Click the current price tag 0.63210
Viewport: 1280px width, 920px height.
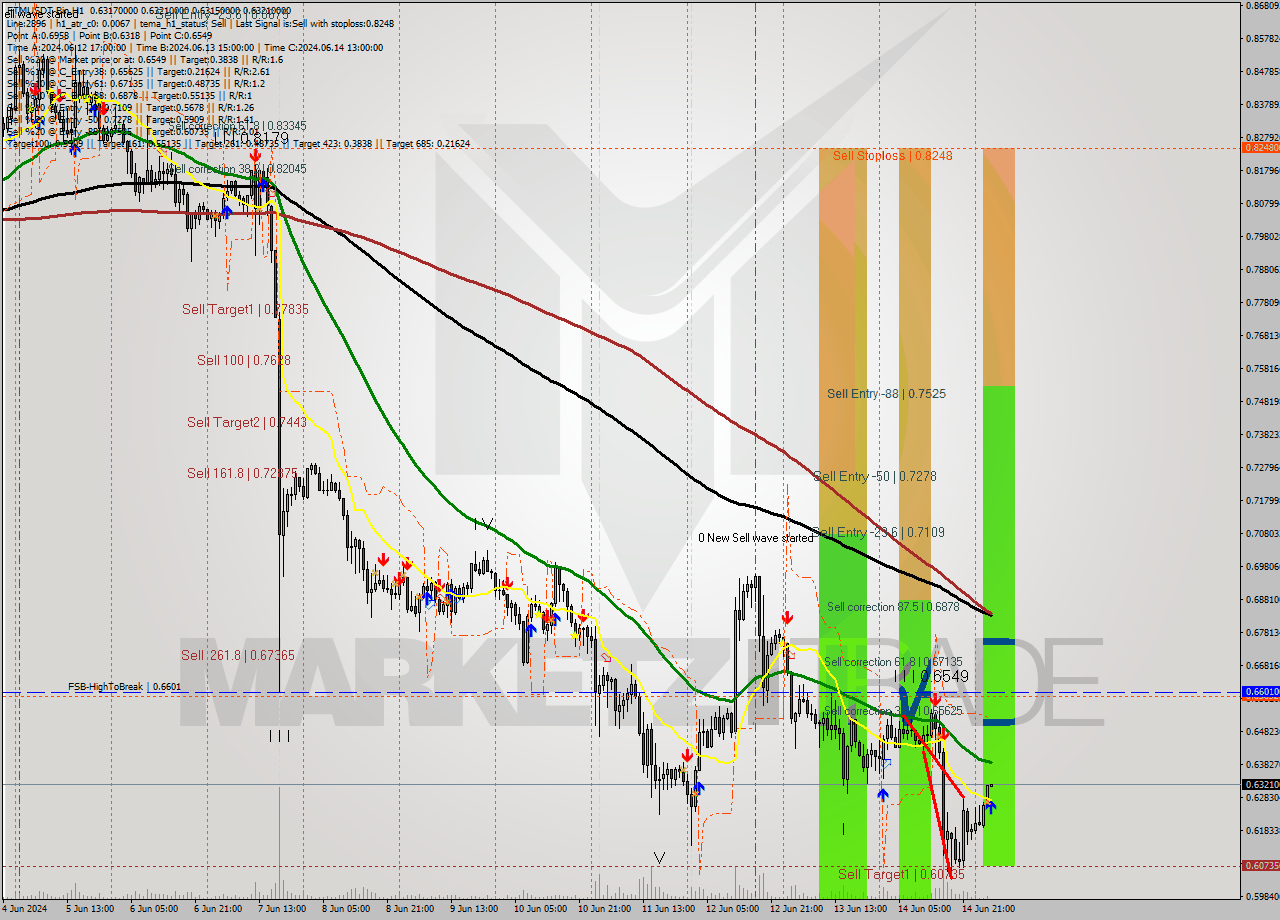[1259, 785]
